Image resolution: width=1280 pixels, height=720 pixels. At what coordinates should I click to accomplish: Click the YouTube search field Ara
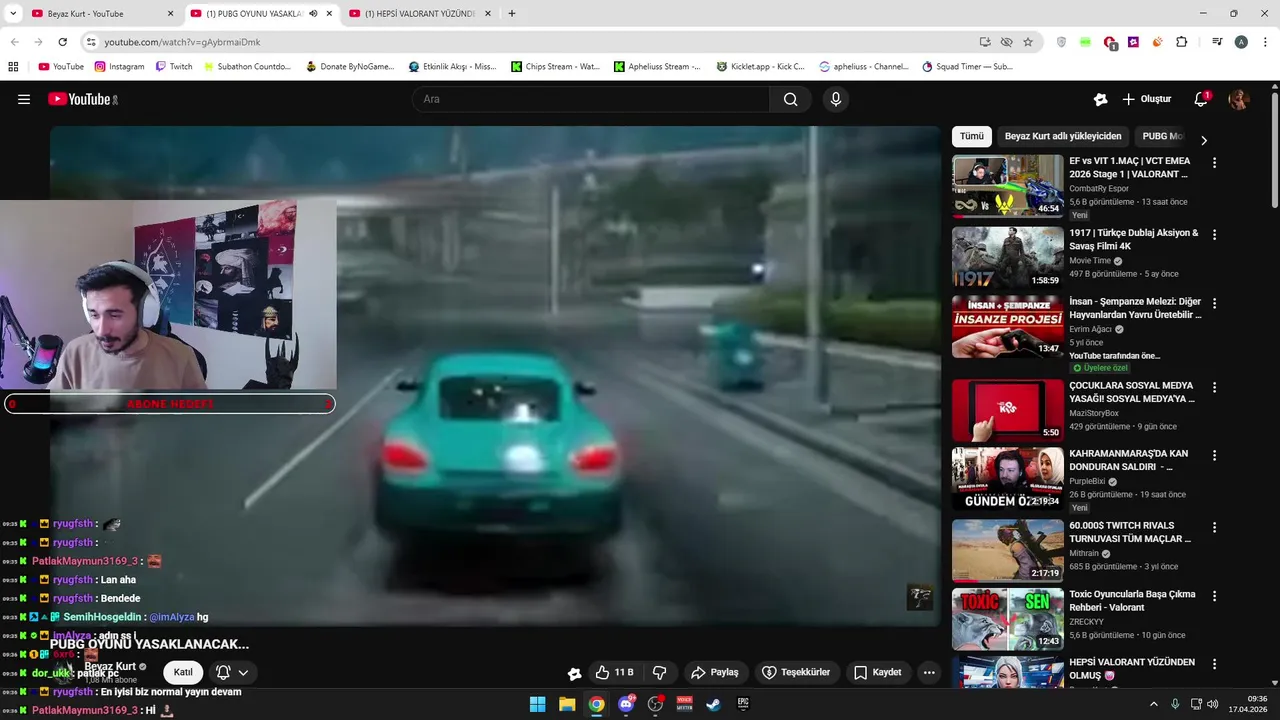[x=590, y=99]
